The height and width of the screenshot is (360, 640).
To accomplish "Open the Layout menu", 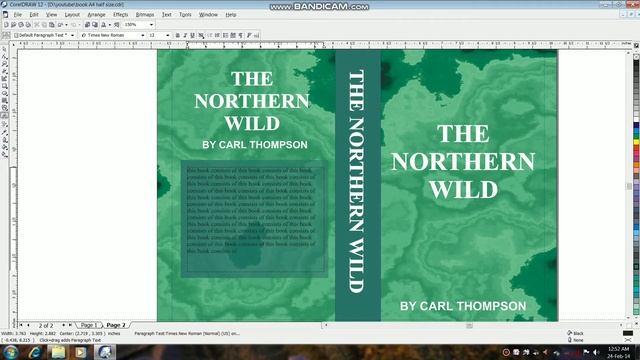I will [72, 15].
